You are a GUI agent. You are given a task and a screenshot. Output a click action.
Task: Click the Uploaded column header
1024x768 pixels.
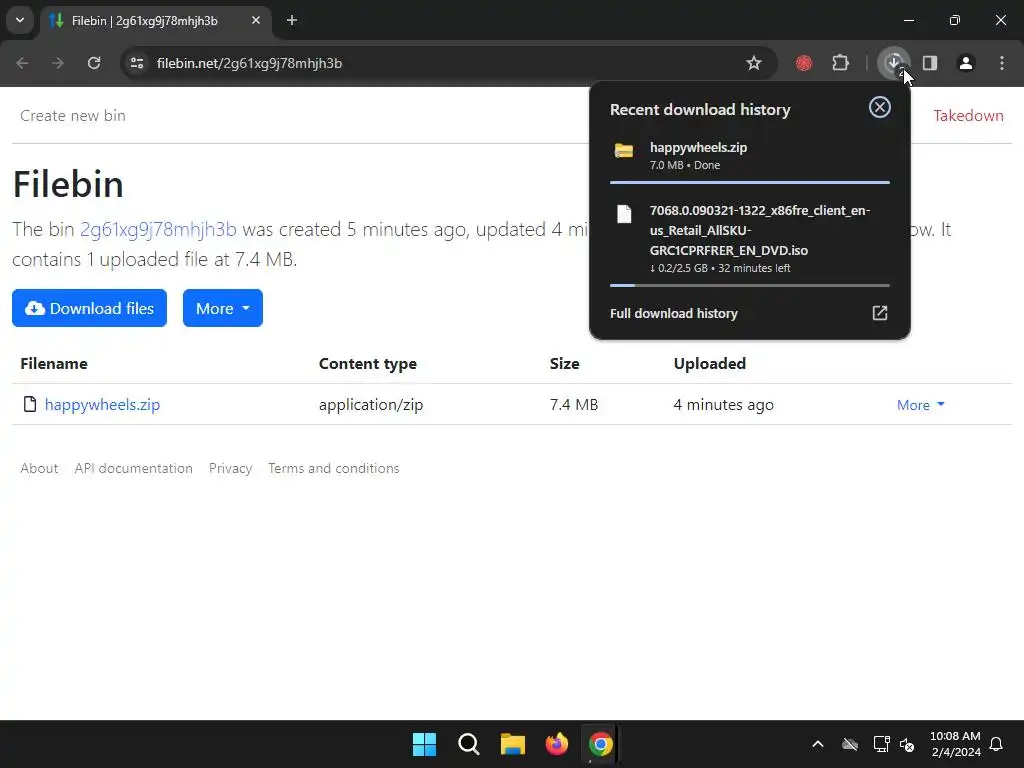[709, 364]
